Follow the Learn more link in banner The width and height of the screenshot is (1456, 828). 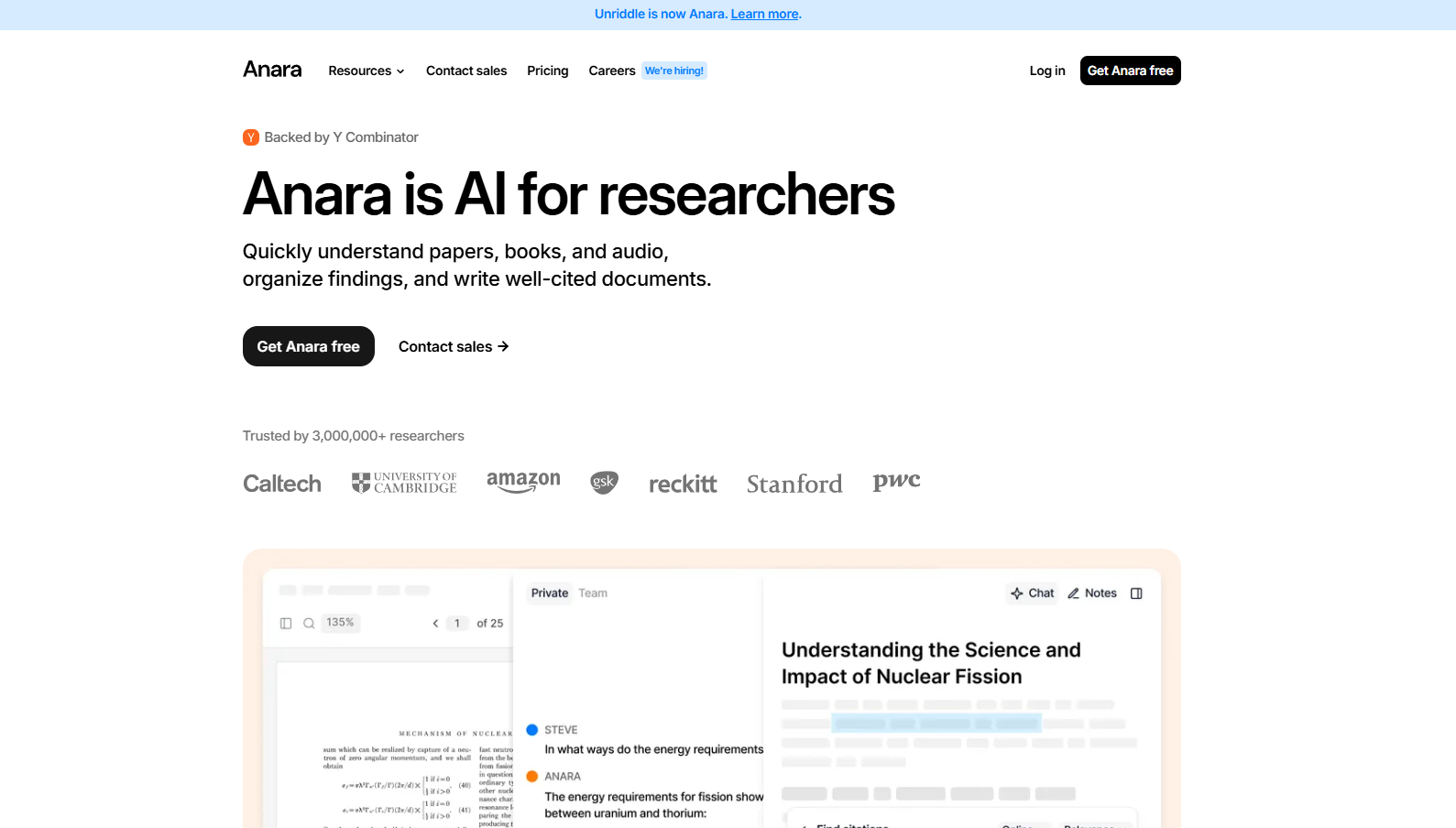(x=764, y=14)
